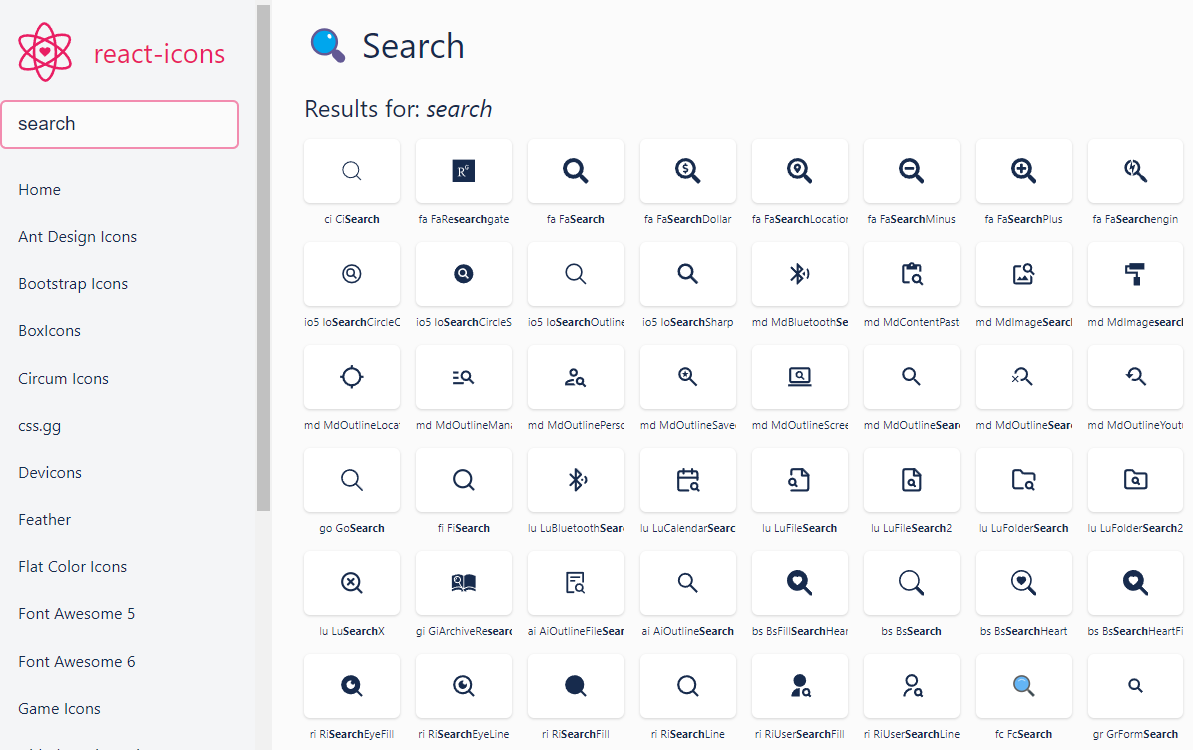
Task: Click the IoSearchCircleSharp icon
Action: pyautogui.click(x=463, y=273)
